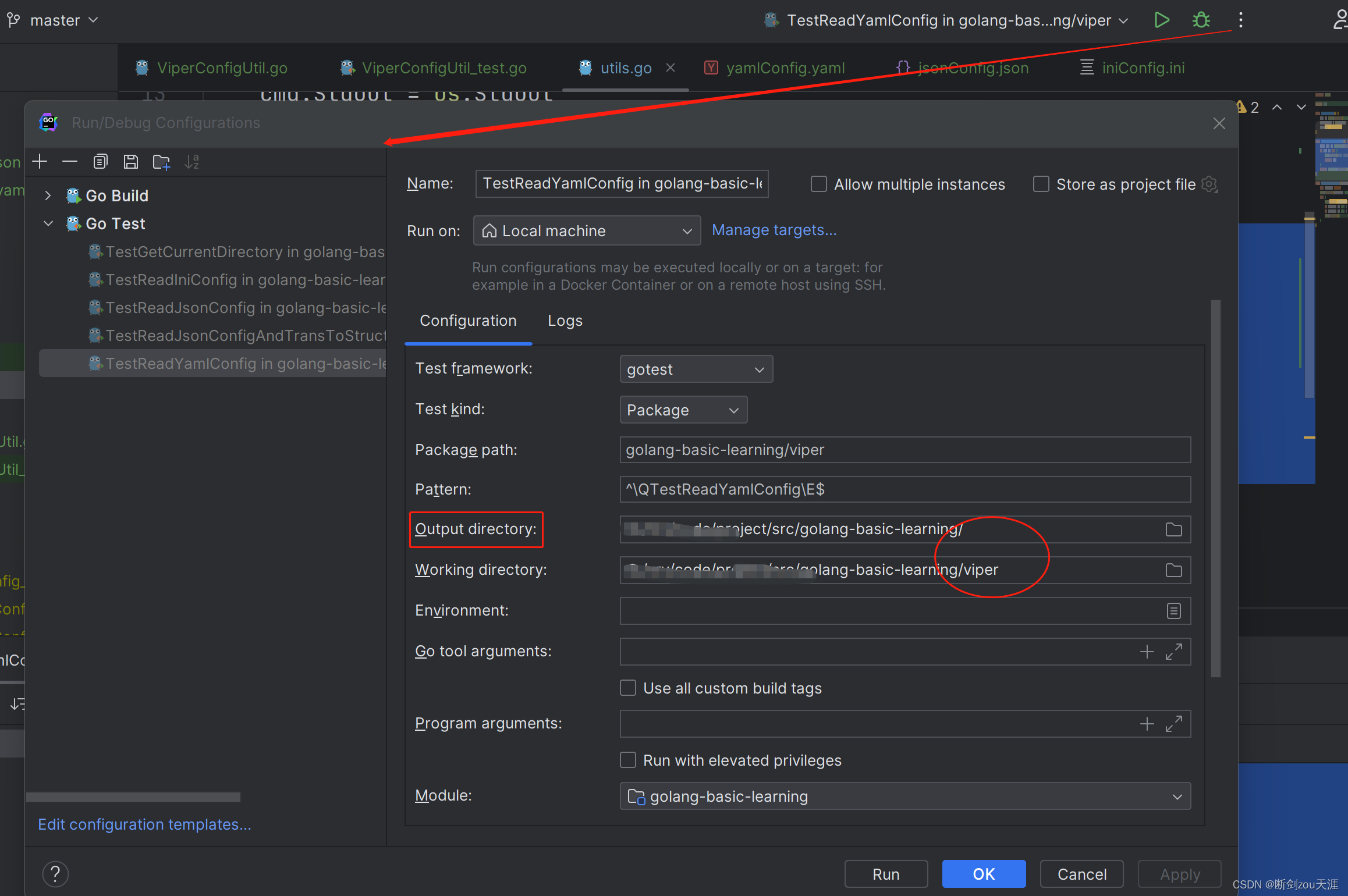1348x896 pixels.
Task: Open the Run on Local machine dropdown
Action: click(x=587, y=231)
